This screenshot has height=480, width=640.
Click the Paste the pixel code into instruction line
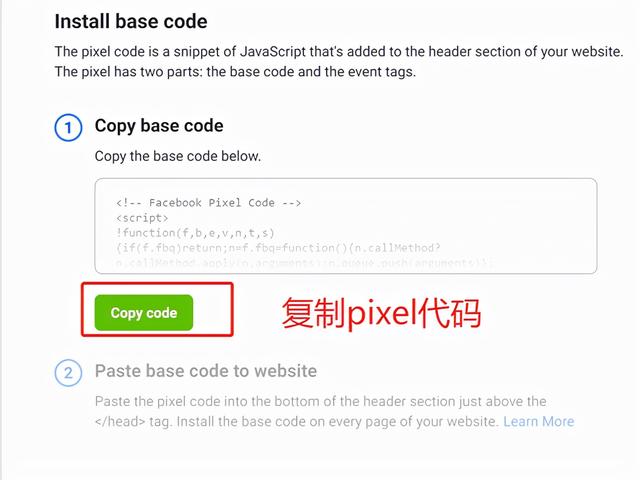(320, 401)
